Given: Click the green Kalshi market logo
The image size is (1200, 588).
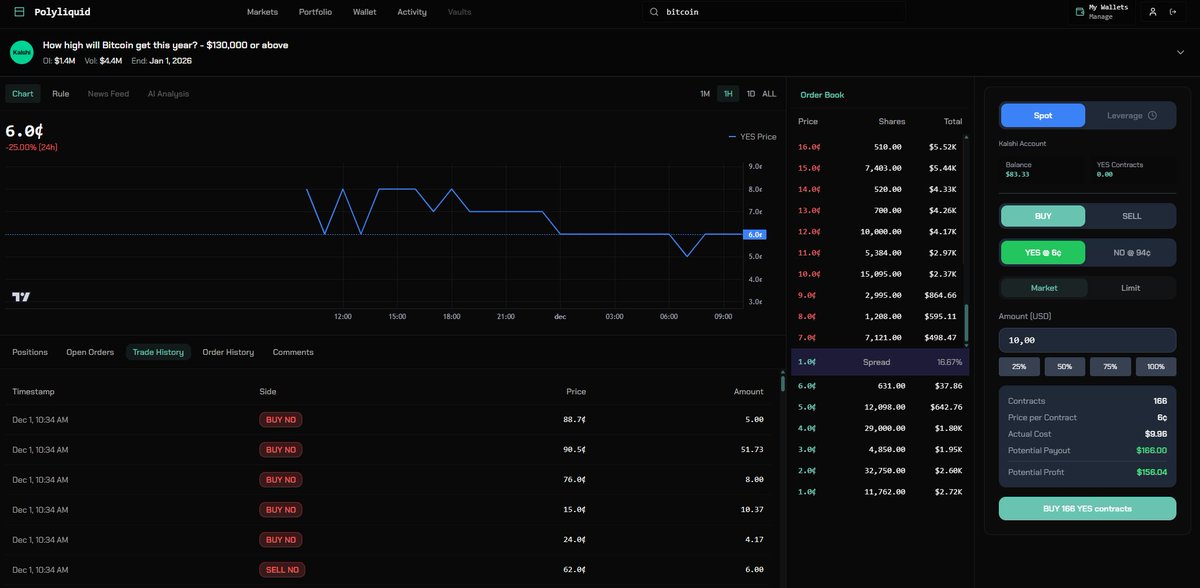Looking at the screenshot, I should 22,52.
